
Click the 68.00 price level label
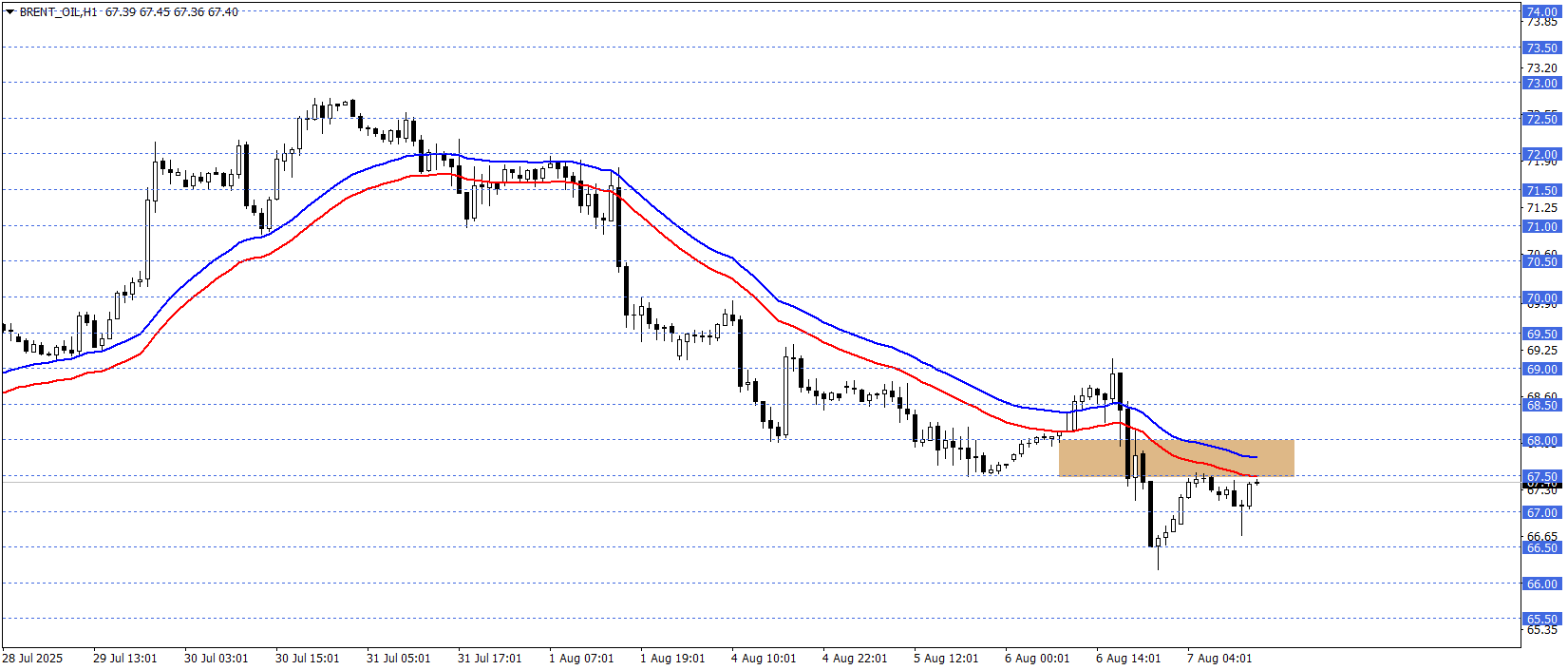1541,441
